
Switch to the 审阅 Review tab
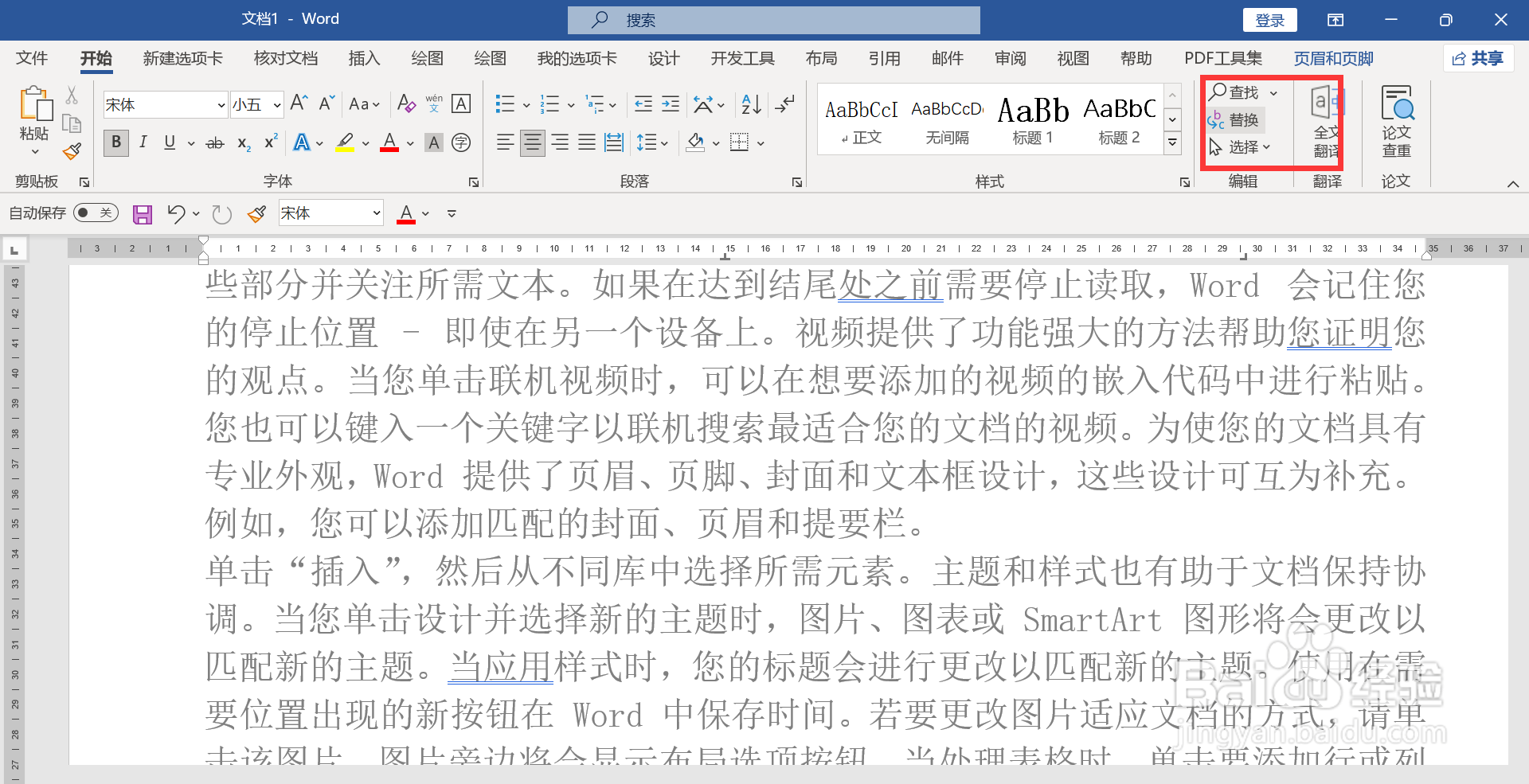pos(1011,58)
